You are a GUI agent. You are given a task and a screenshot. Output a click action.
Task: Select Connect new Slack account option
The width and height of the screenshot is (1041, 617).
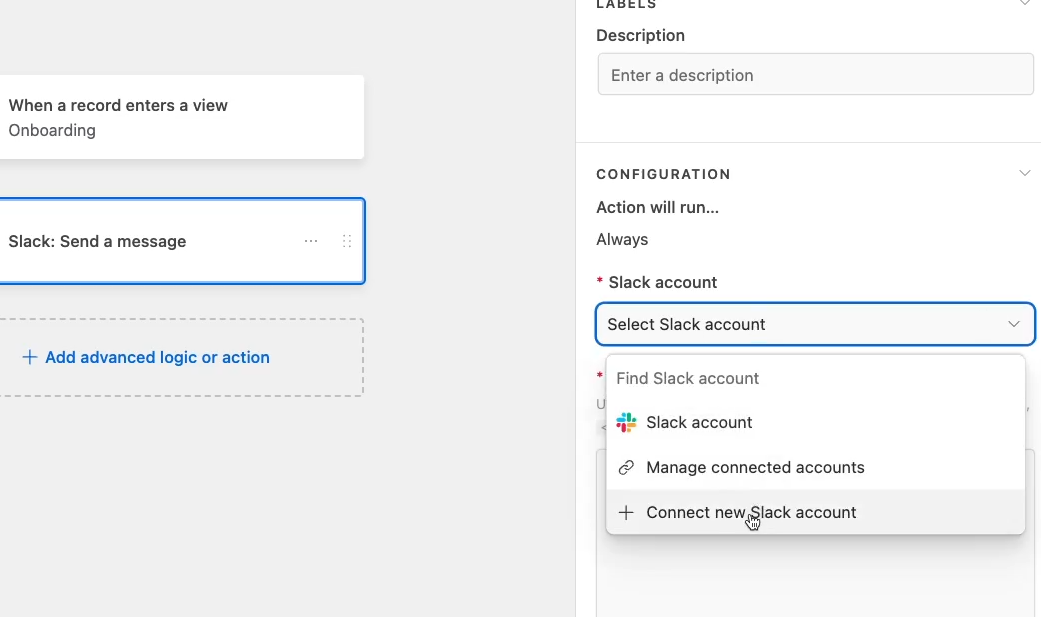point(815,513)
